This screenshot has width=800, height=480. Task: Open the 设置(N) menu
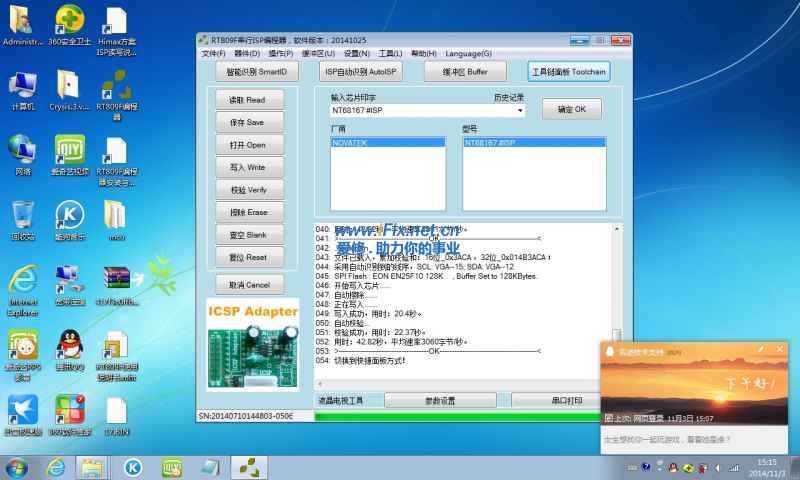click(356, 54)
